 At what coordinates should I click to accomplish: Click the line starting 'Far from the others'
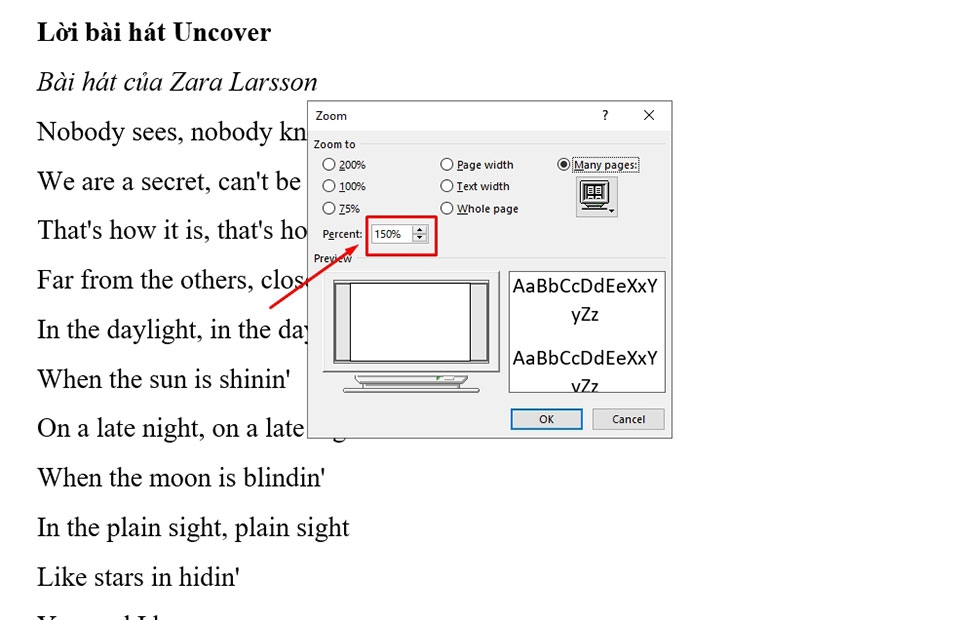(171, 280)
